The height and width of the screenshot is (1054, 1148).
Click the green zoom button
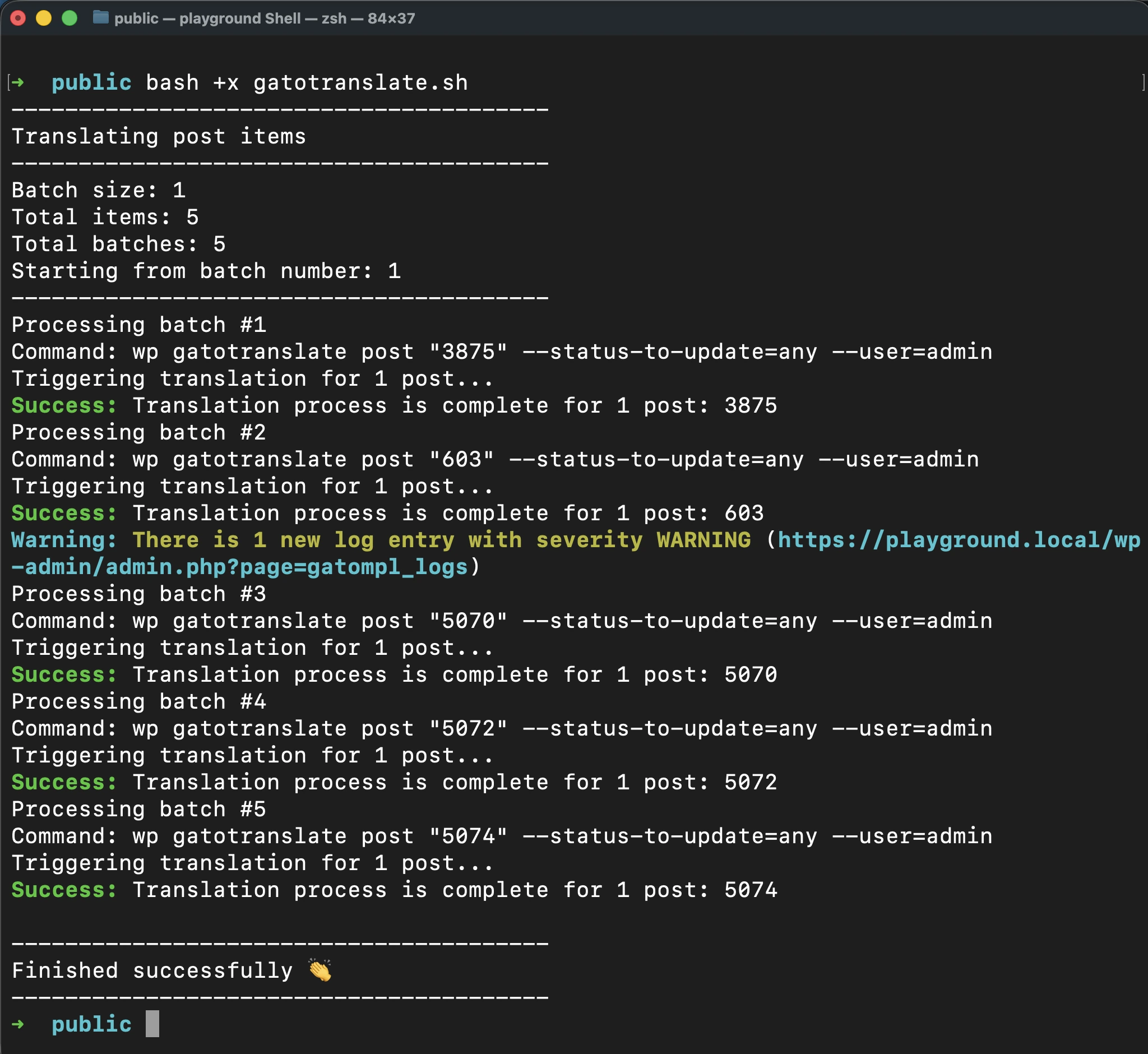[68, 18]
